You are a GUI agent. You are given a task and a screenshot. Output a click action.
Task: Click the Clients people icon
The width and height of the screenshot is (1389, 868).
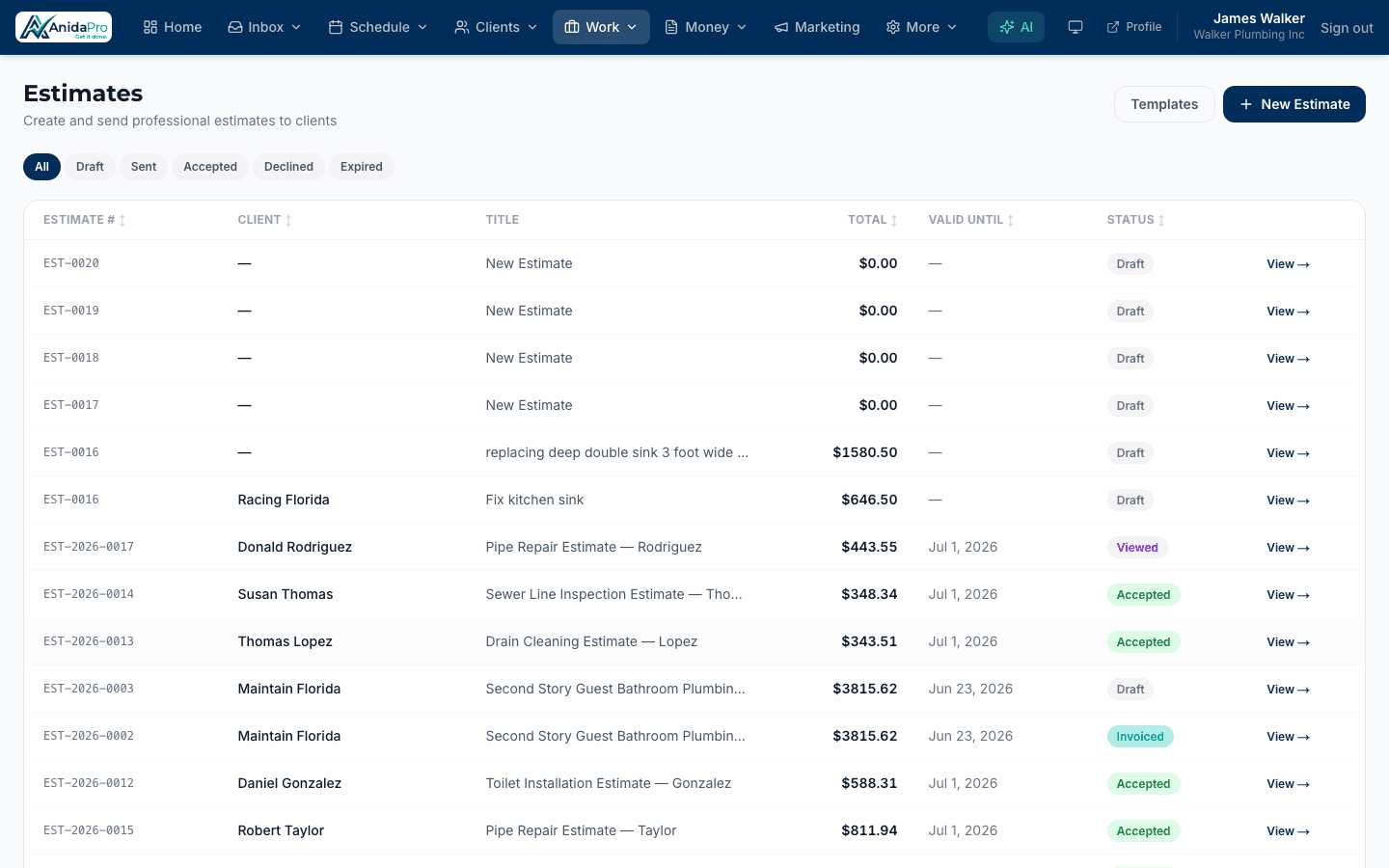pos(462,27)
